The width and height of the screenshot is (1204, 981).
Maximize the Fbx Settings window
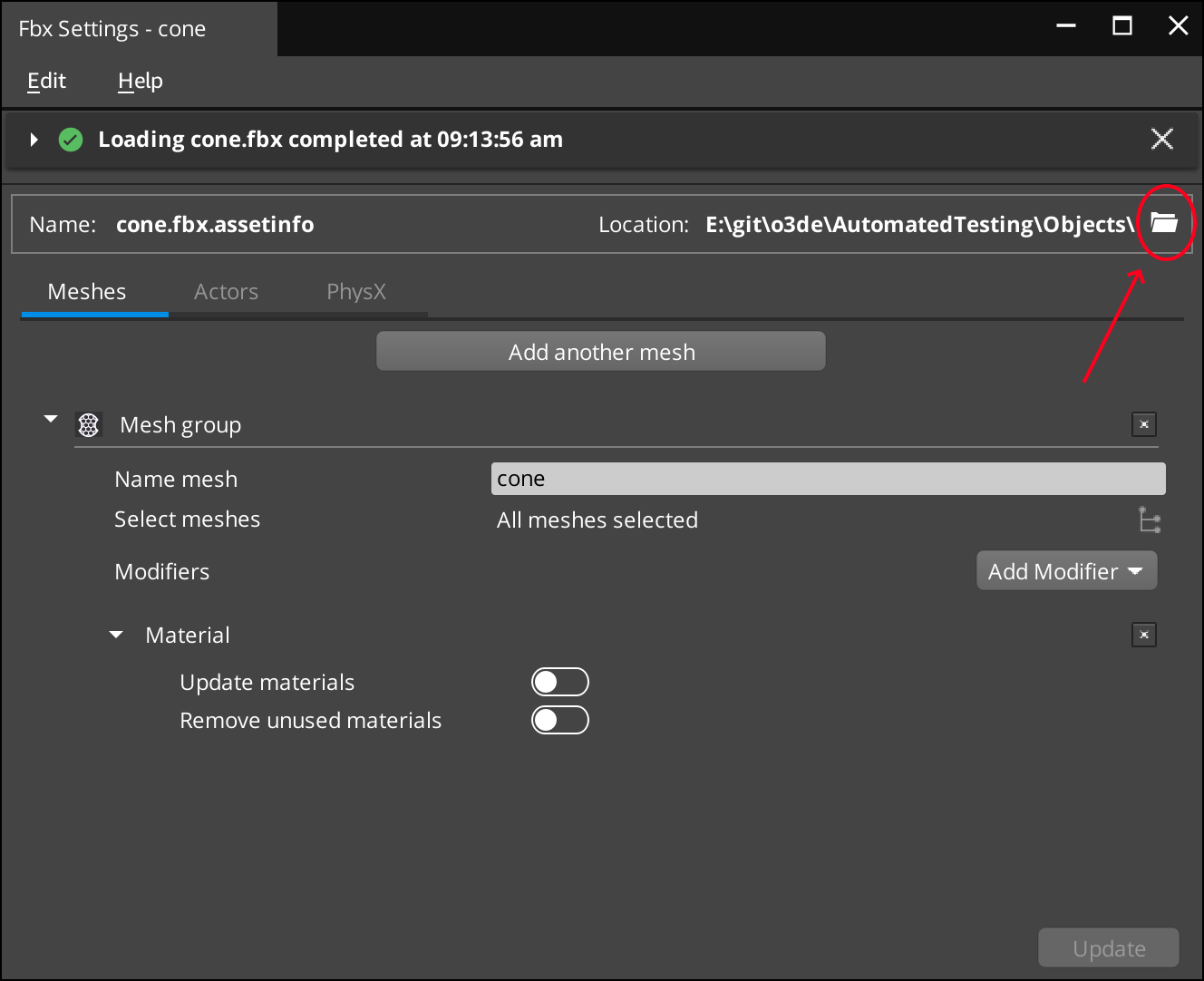coord(1122,26)
